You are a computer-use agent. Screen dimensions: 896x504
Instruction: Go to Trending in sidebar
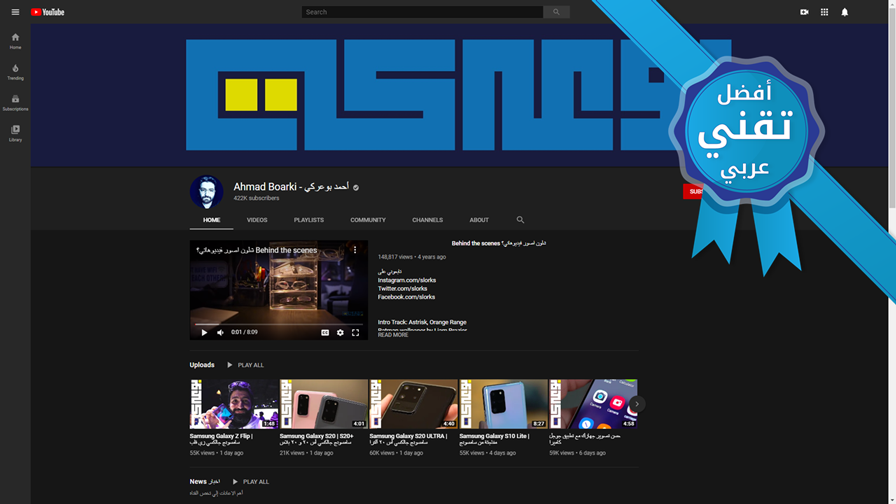(x=15, y=71)
